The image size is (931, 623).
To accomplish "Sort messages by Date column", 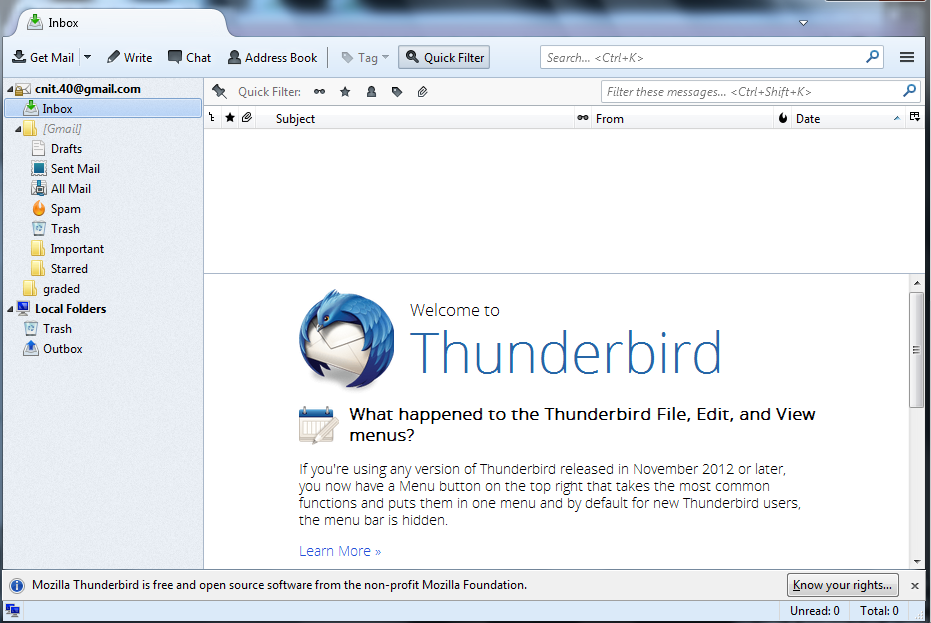I will [x=848, y=118].
